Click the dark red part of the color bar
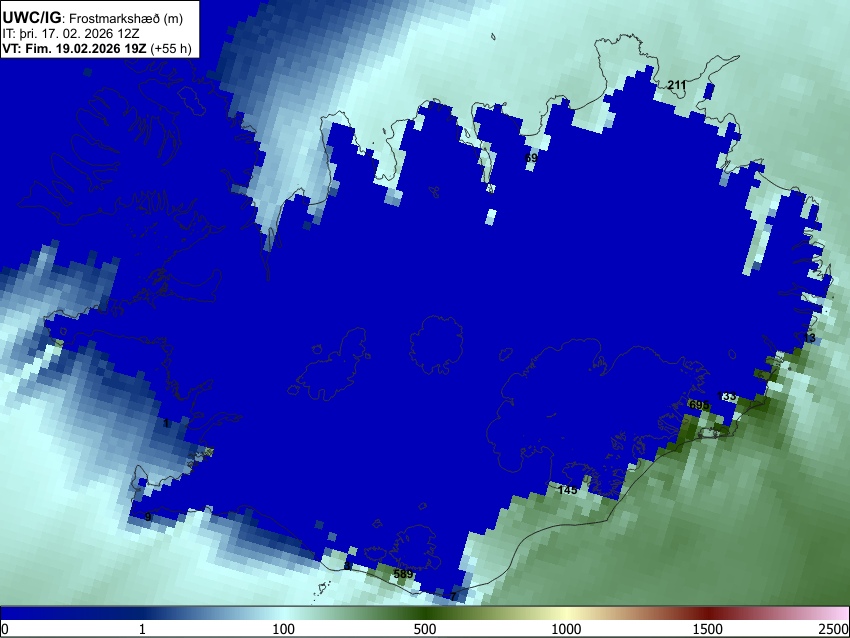Viewport: 850px width, 638px height. click(x=708, y=613)
